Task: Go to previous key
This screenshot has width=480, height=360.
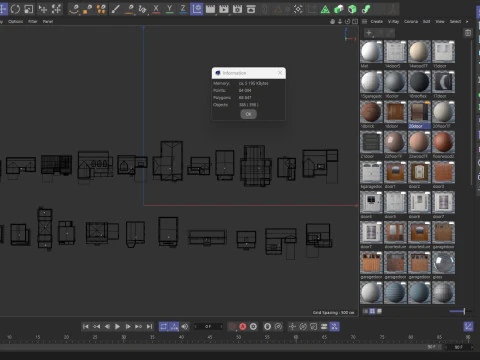Action: click(x=96, y=326)
